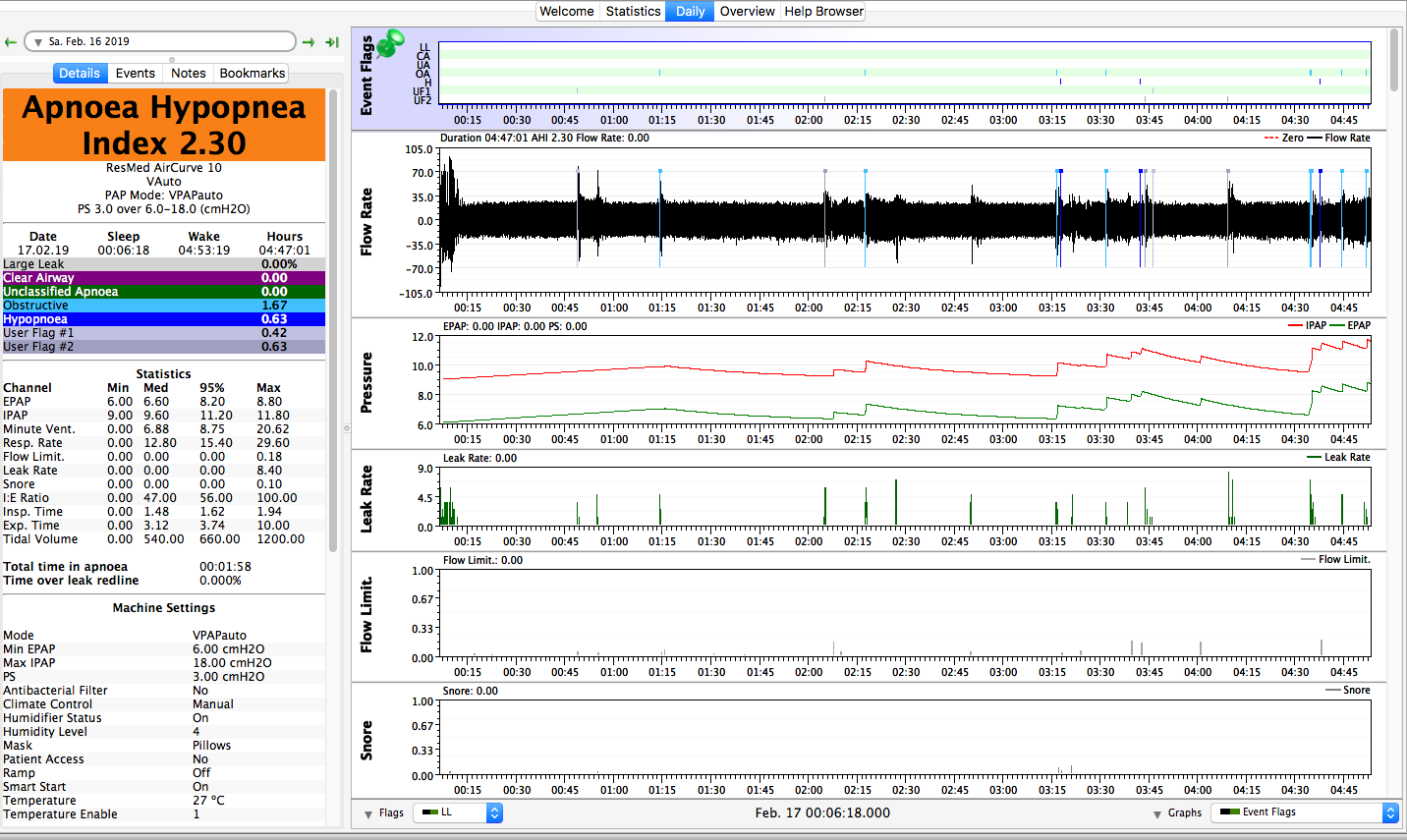Click the Max IPAP setting row
This screenshot has width=1407, height=840.
point(164,663)
